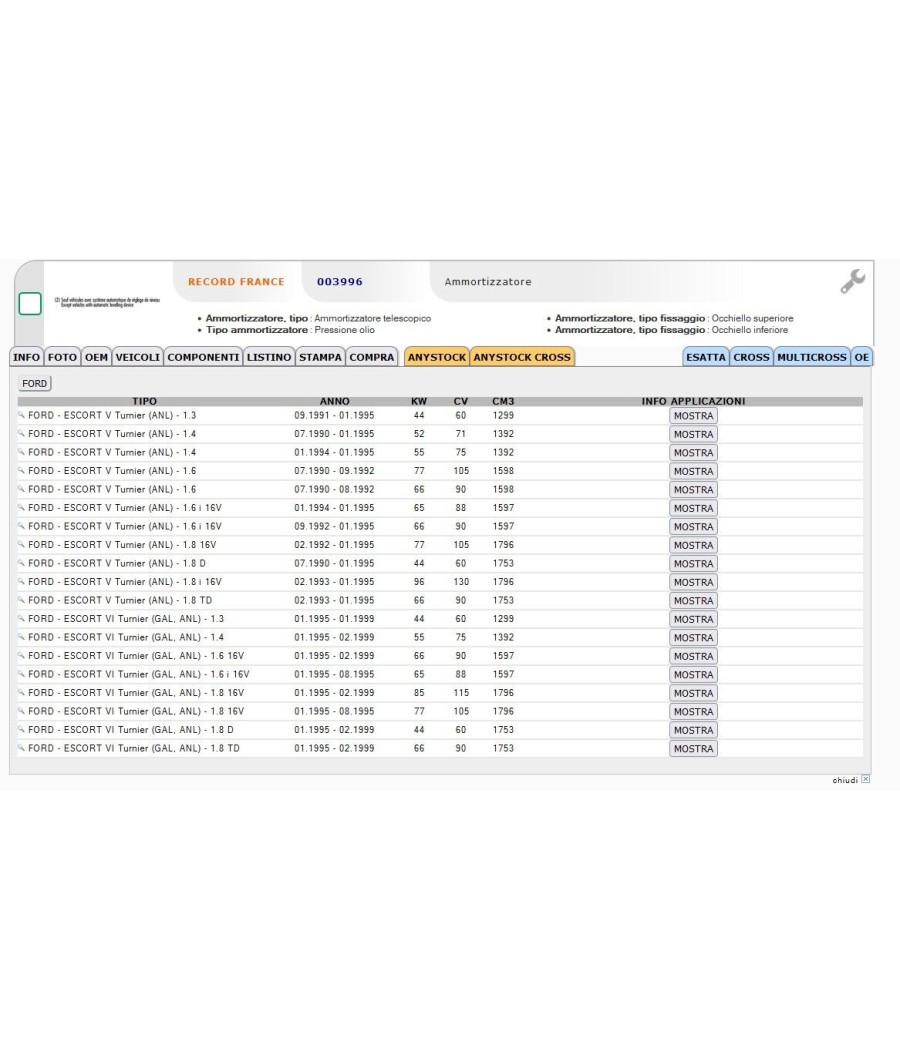The width and height of the screenshot is (900, 1050).
Task: Click magnifier icon for Escort VI 1.6 i 16V
Action: [x=21, y=674]
